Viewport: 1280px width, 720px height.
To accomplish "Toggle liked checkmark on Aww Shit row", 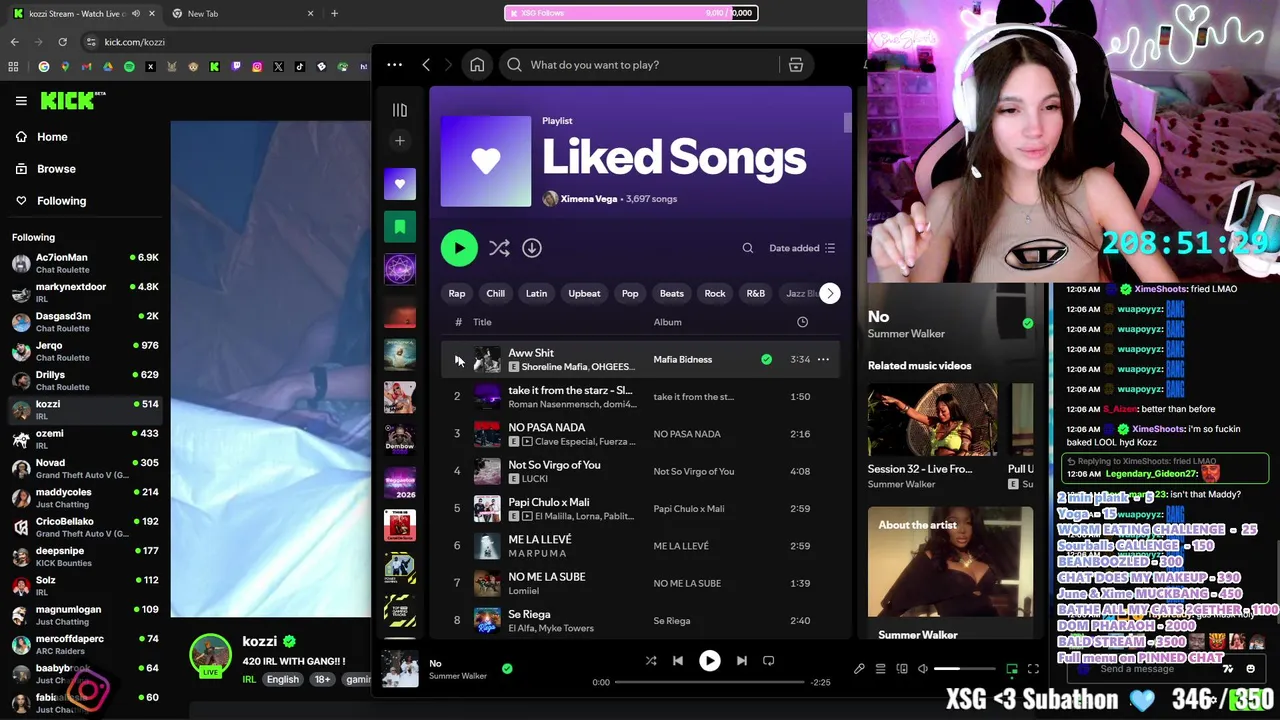I will click(x=766, y=359).
